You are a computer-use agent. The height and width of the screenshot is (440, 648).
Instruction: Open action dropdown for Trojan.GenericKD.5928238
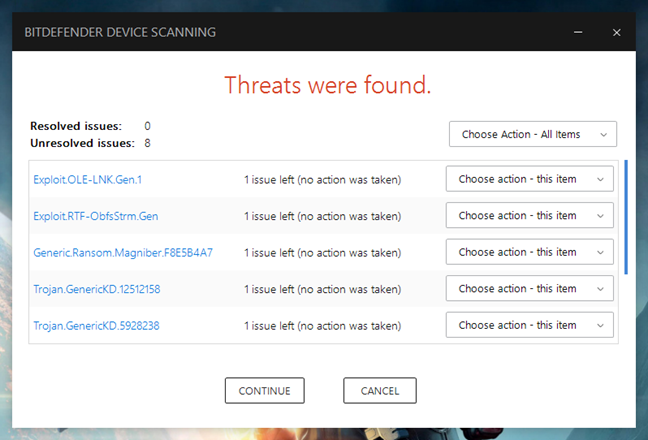coord(529,325)
